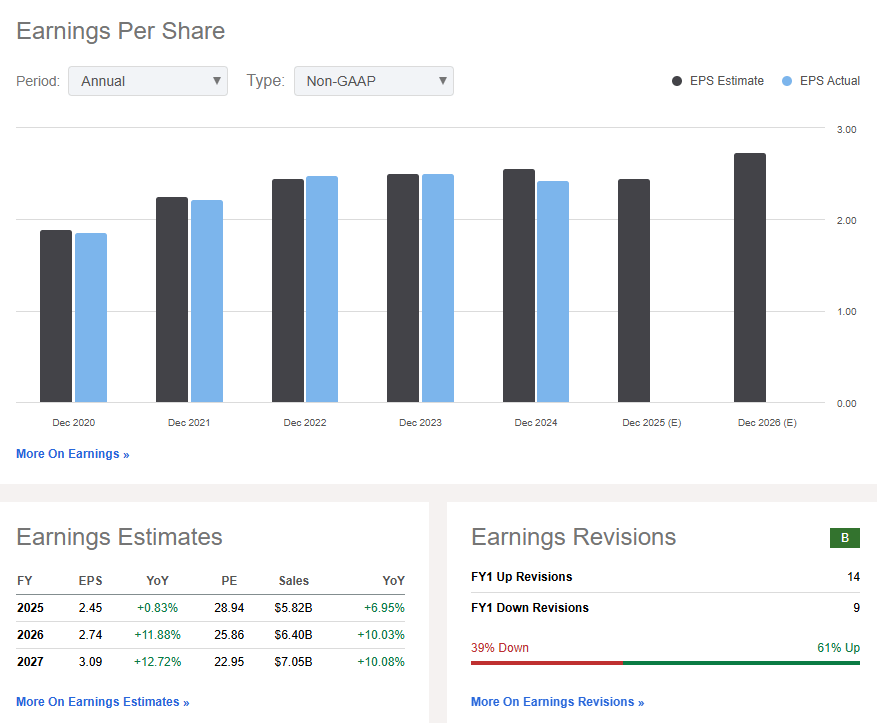Click the green B grade badge

(x=845, y=537)
